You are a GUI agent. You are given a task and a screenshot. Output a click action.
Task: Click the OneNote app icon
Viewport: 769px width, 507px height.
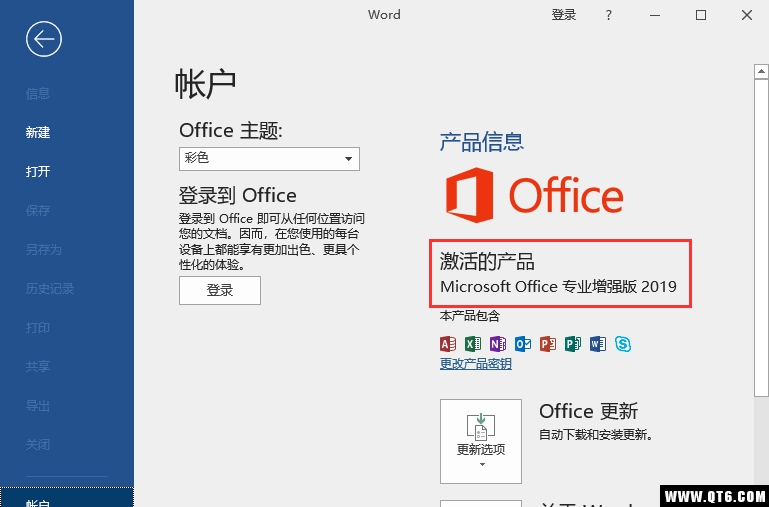pyautogui.click(x=498, y=344)
